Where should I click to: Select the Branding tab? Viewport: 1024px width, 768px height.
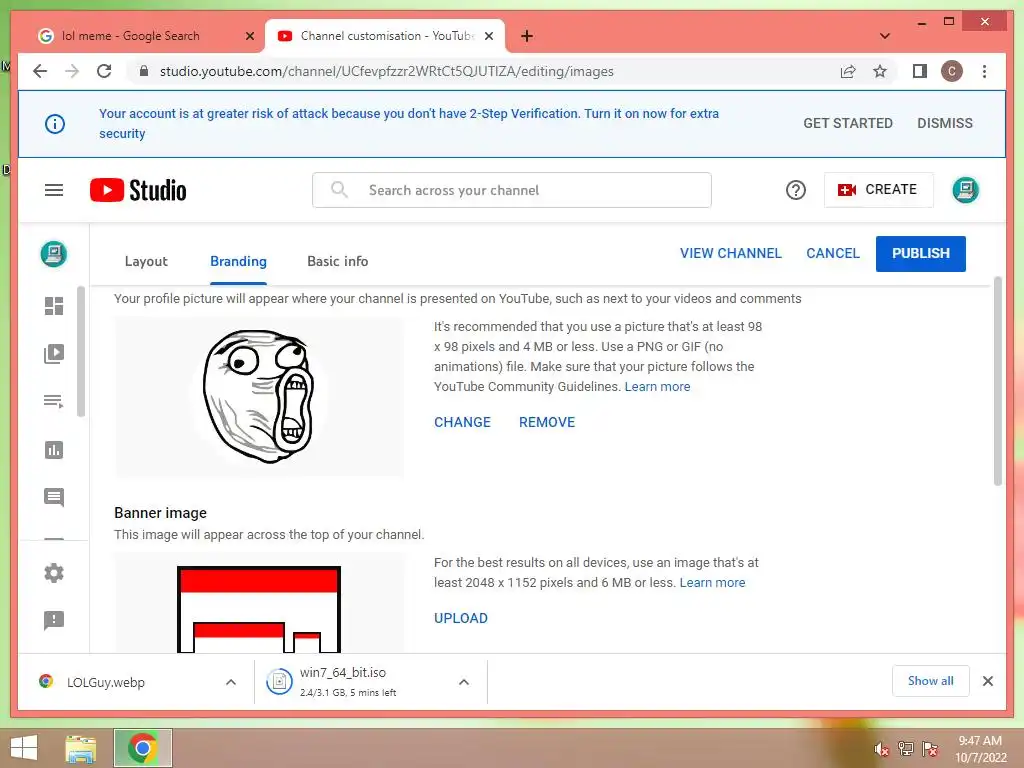[x=238, y=261]
